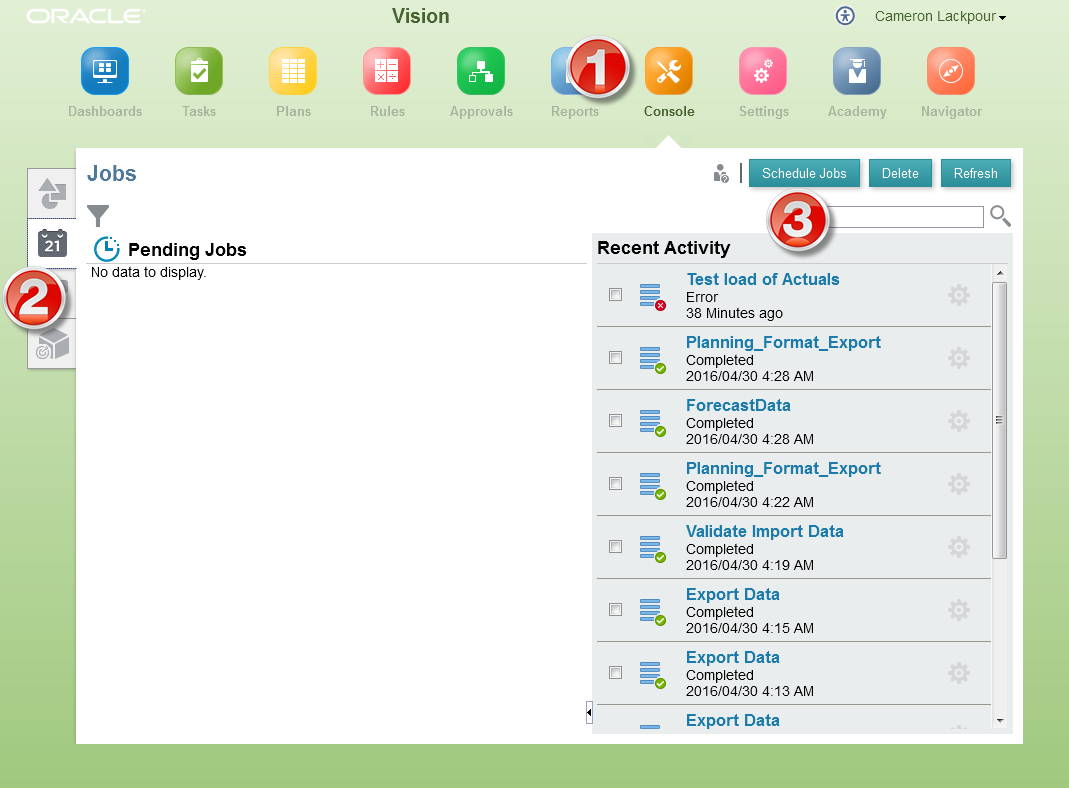The image size is (1069, 788).
Task: Click scrollbar up arrow in Recent Activity
Action: 999,273
